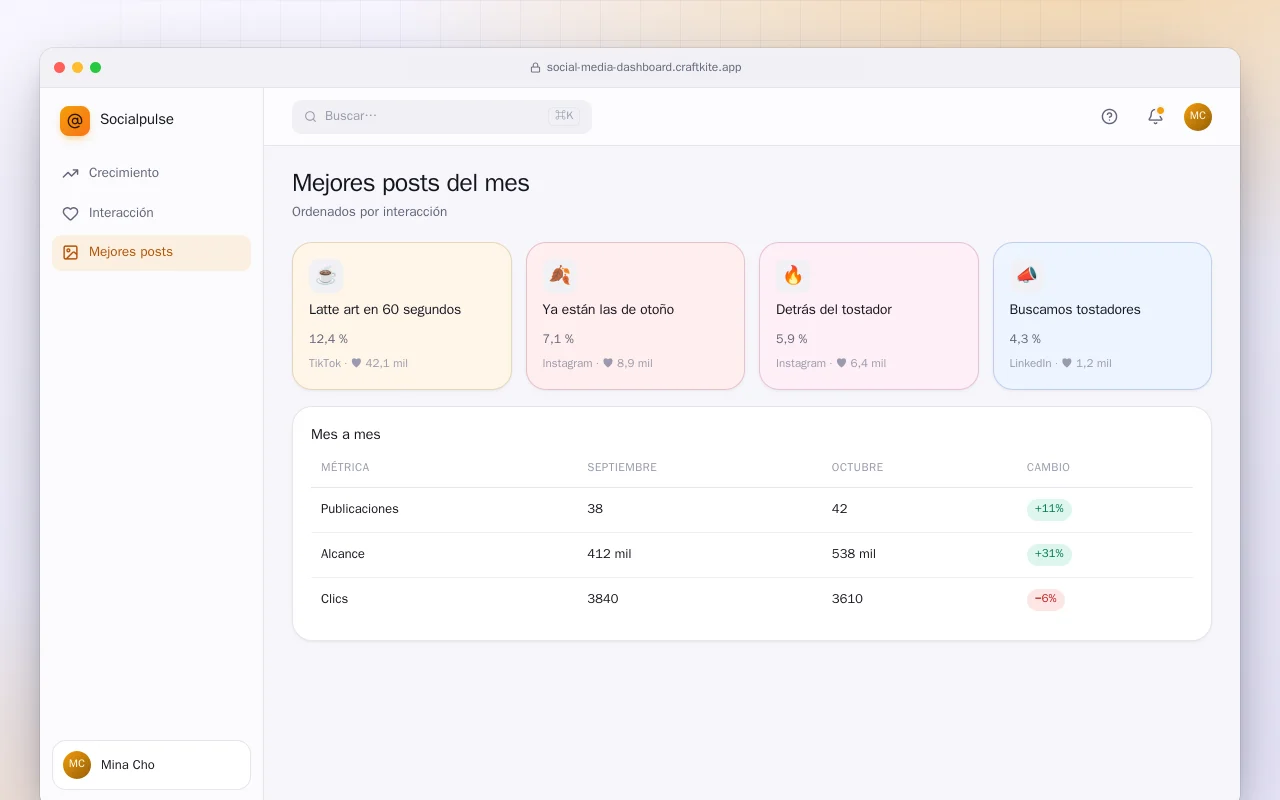Click the megaphone icon on Buscamos card

click(x=1026, y=275)
